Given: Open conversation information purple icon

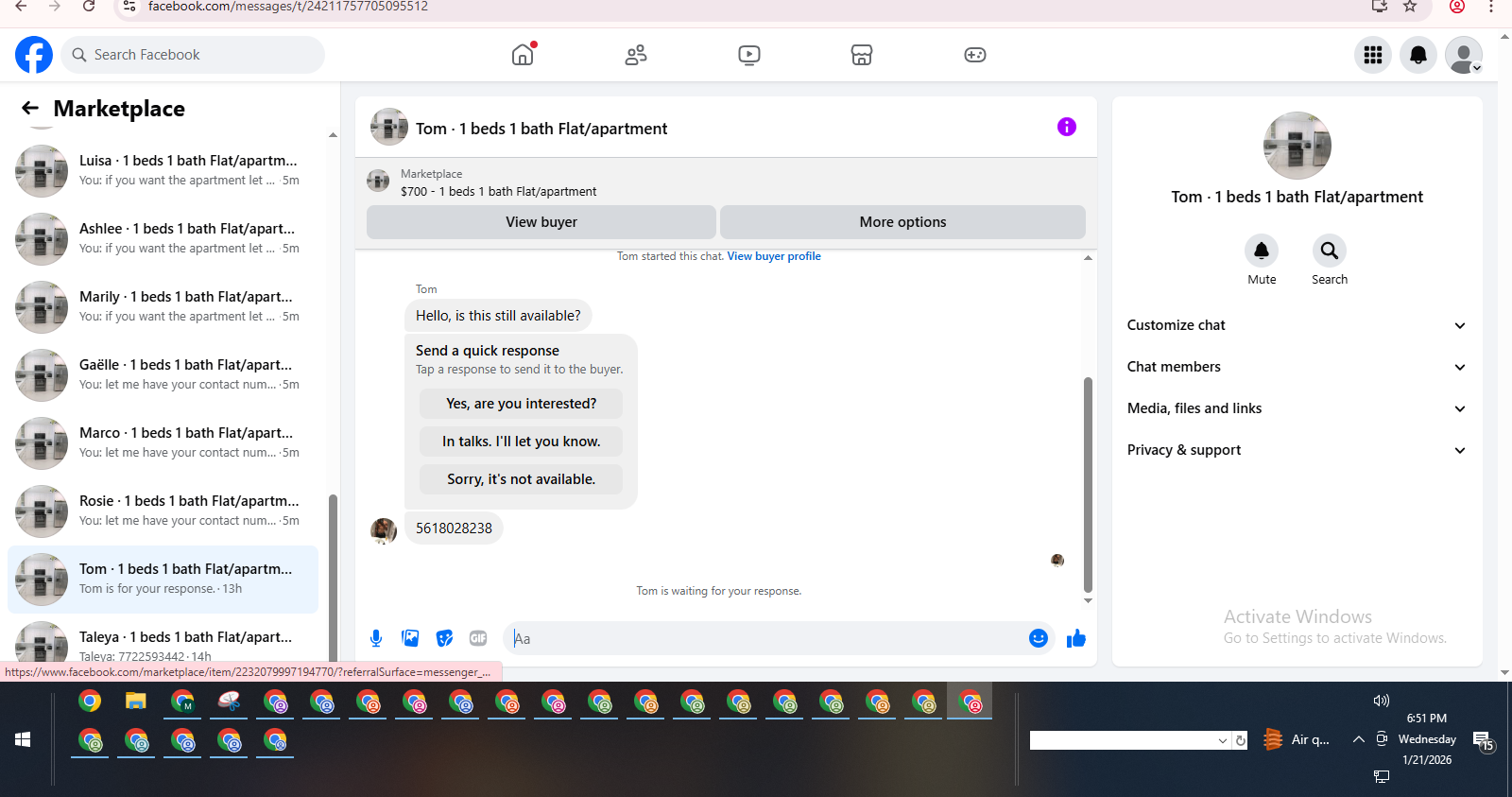Looking at the screenshot, I should 1067,127.
